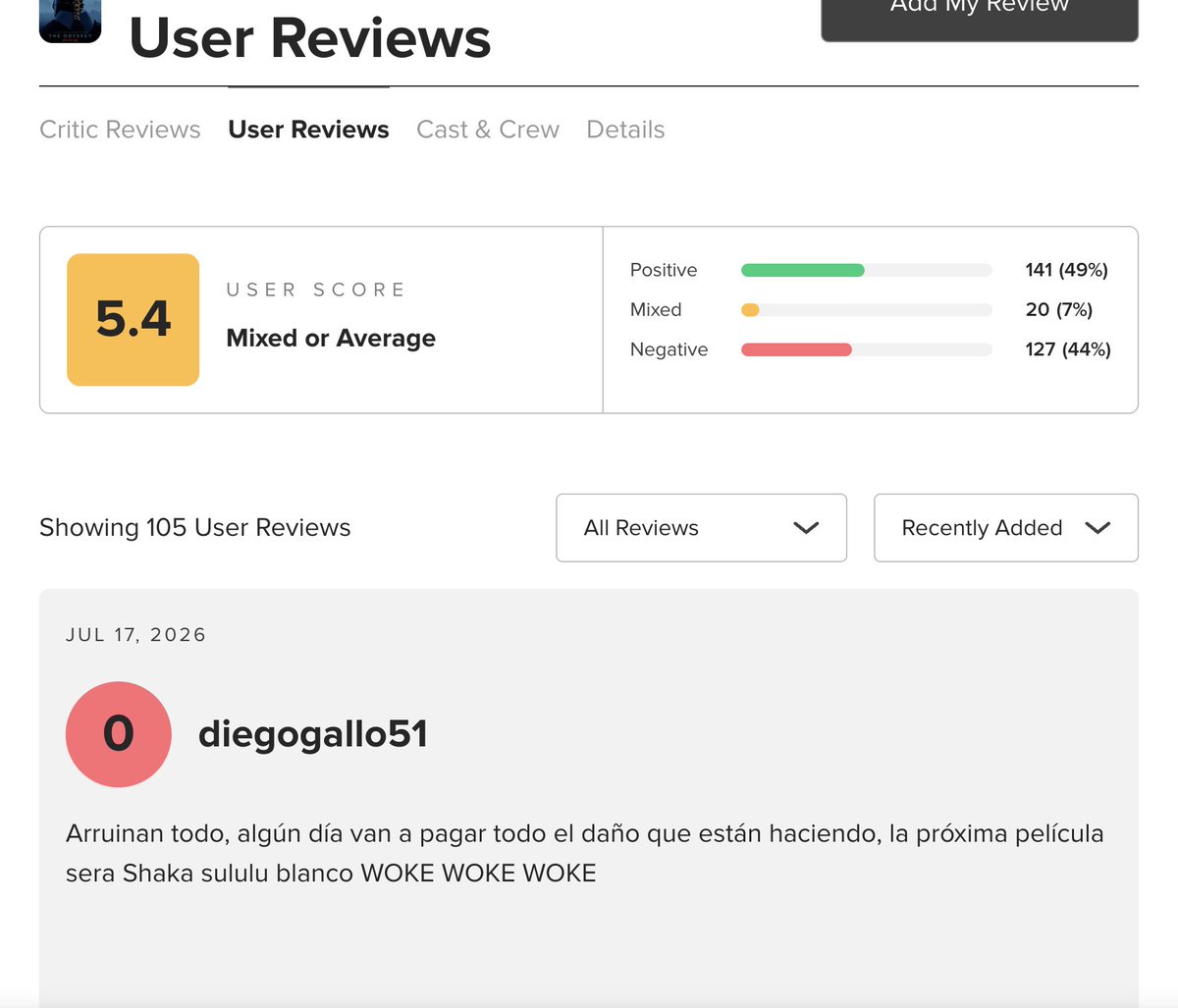Open the movie poster thumbnail
The width and height of the screenshot is (1178, 1008).
click(x=70, y=21)
